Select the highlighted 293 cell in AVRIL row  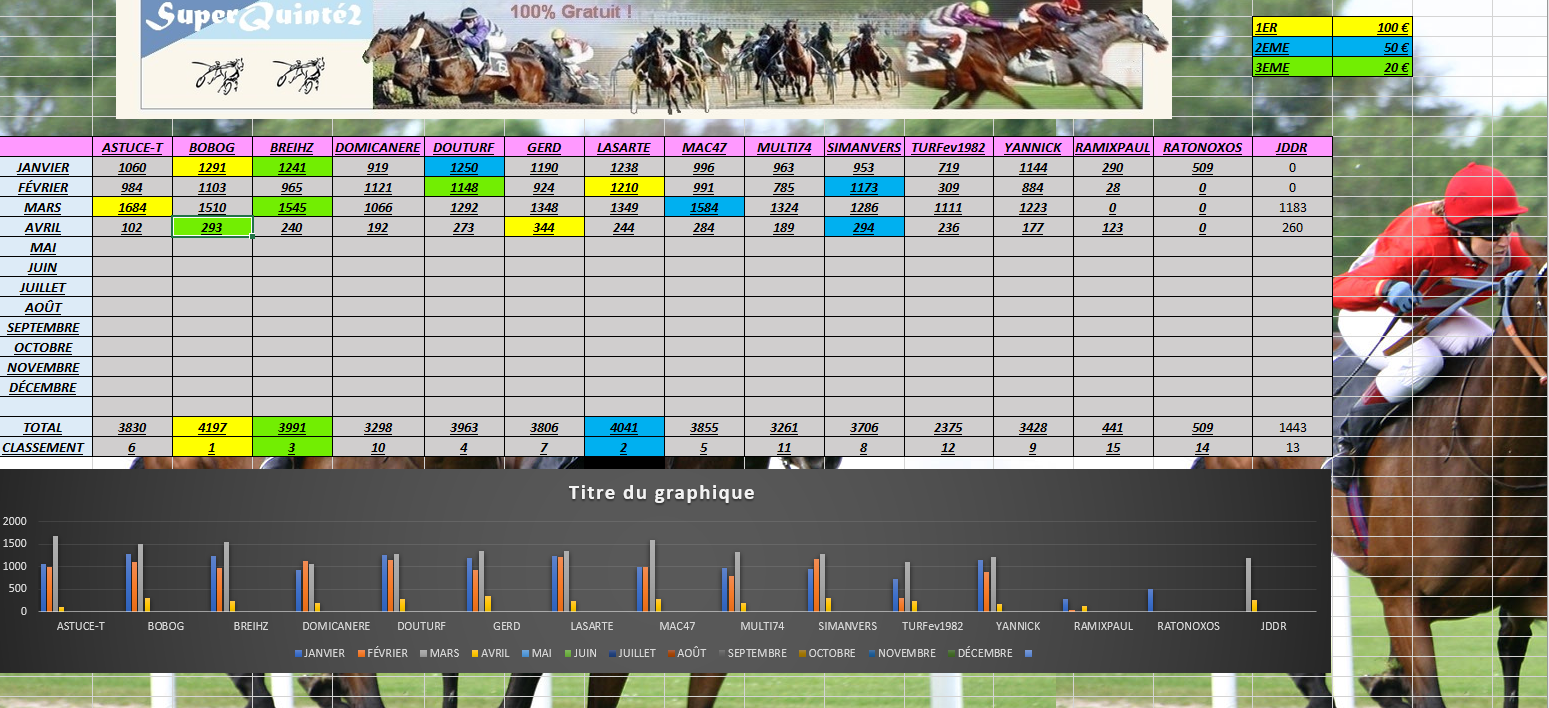[212, 227]
